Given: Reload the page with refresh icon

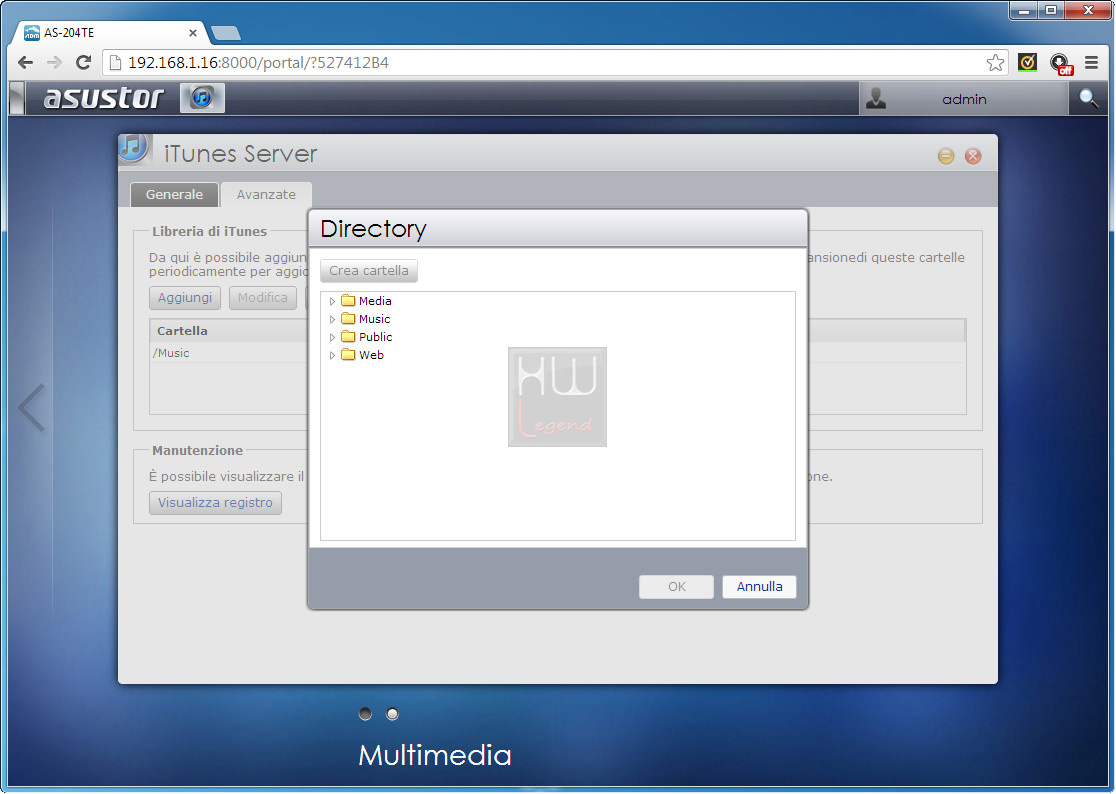Looking at the screenshot, I should coord(83,63).
